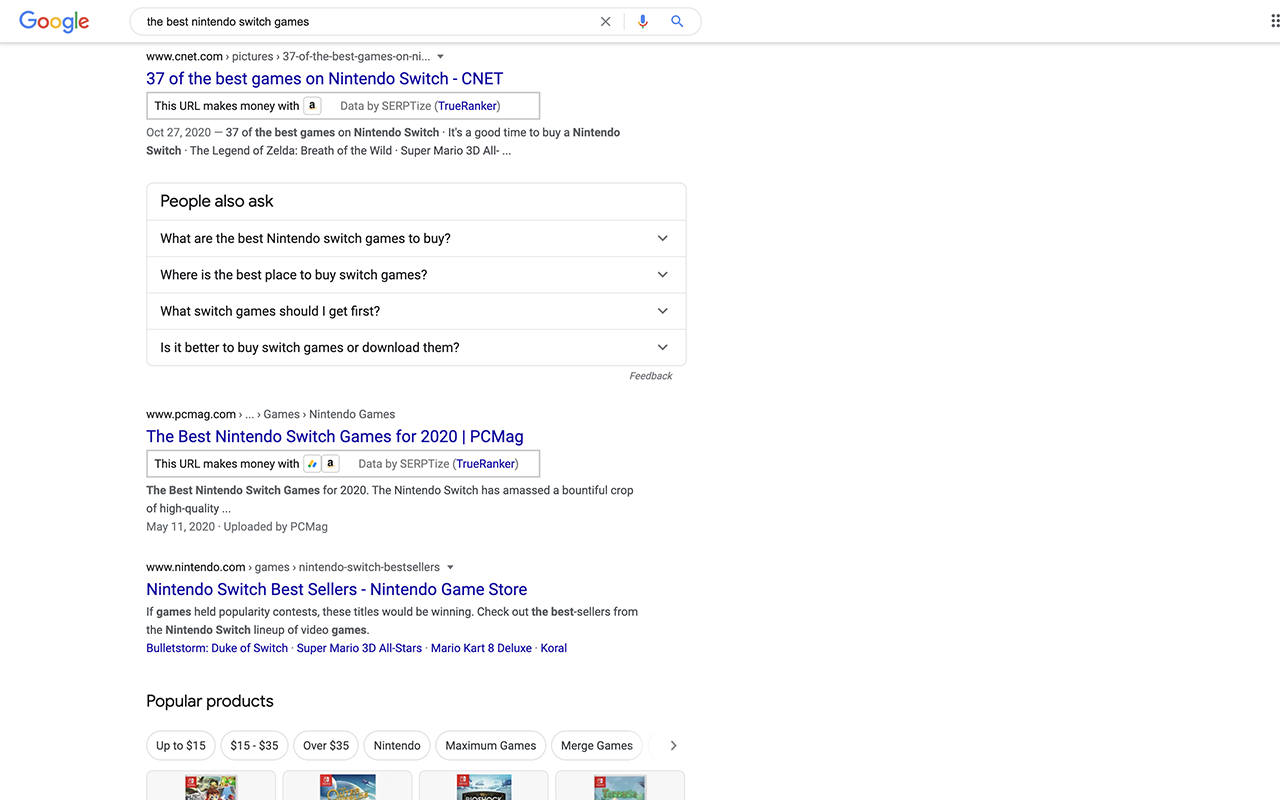The width and height of the screenshot is (1280, 800).
Task: Click the "www.cnet.com" breadcrumb URL
Action: [x=184, y=57]
